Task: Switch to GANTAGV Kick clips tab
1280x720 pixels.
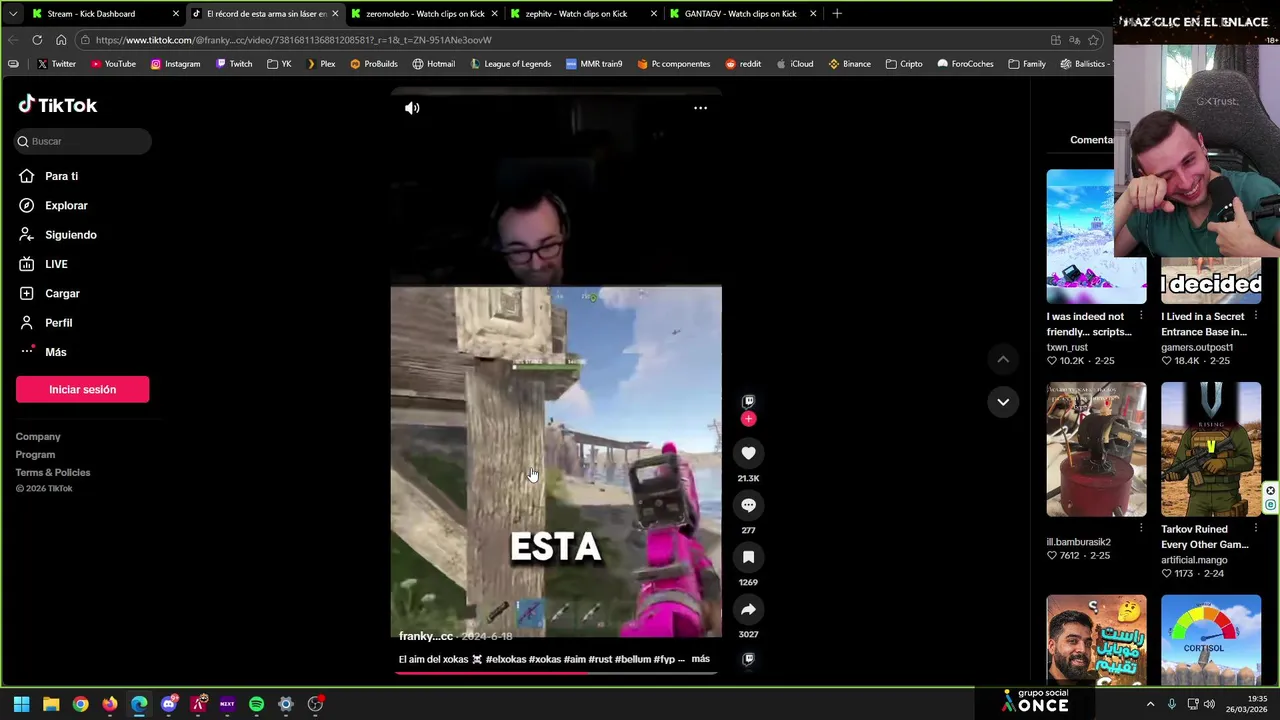Action: pos(744,14)
